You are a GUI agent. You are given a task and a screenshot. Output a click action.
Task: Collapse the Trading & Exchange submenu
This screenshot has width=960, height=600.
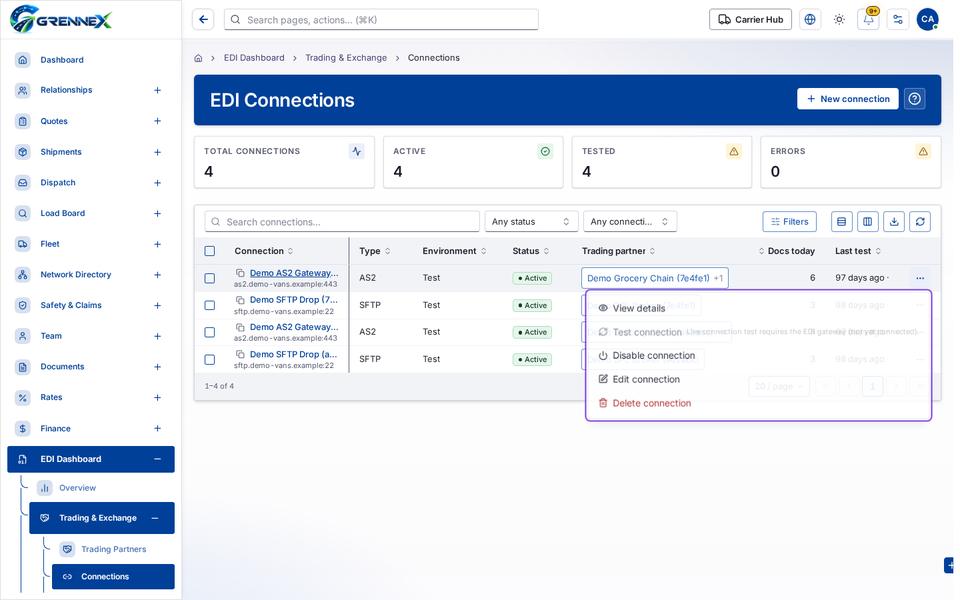point(155,518)
